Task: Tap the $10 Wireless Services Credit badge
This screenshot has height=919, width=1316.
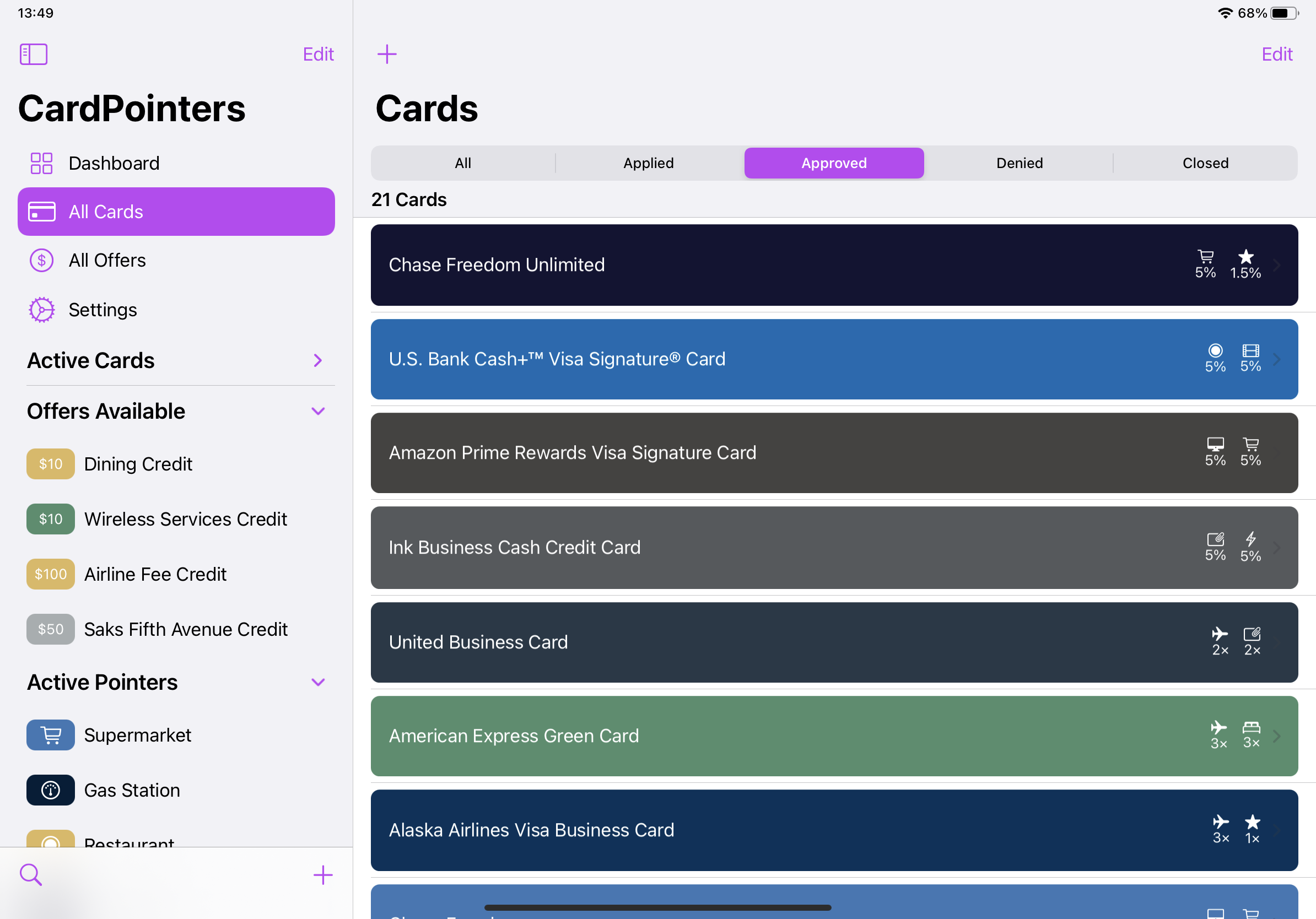Action: tap(51, 519)
